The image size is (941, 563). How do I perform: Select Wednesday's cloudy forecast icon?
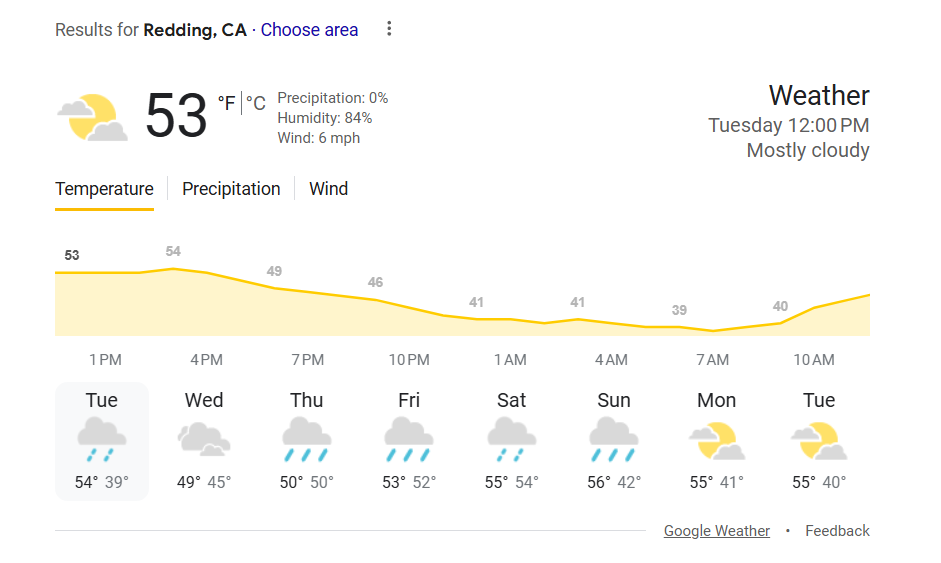click(x=204, y=440)
